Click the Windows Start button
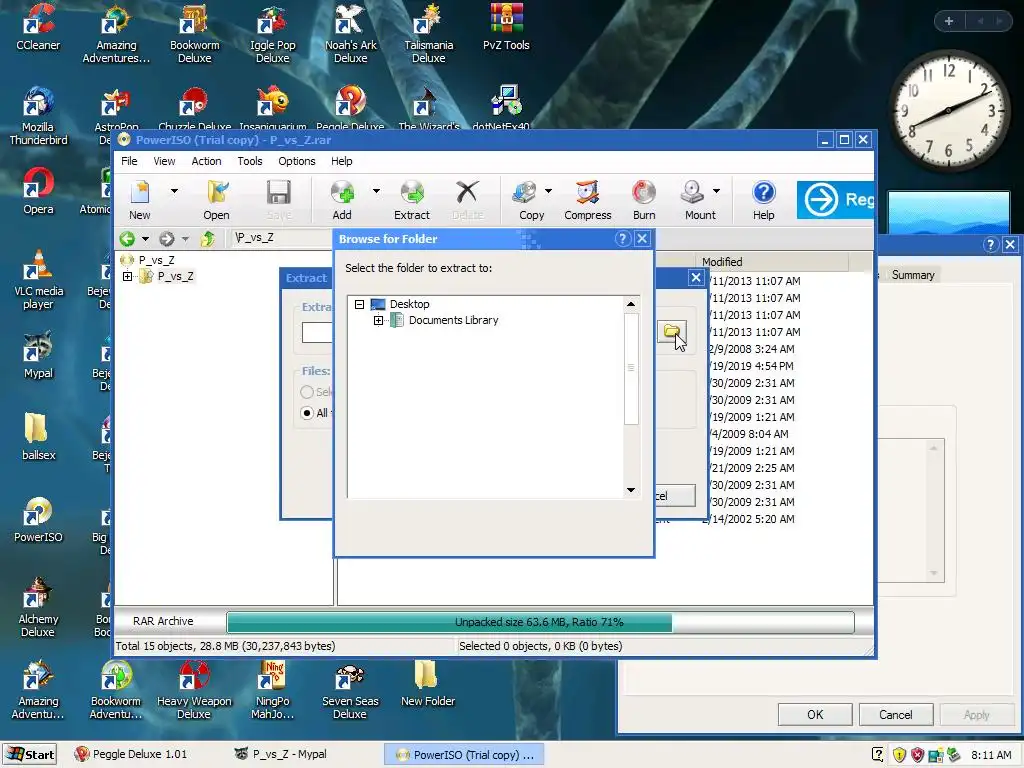This screenshot has height=768, width=1024. click(30, 754)
